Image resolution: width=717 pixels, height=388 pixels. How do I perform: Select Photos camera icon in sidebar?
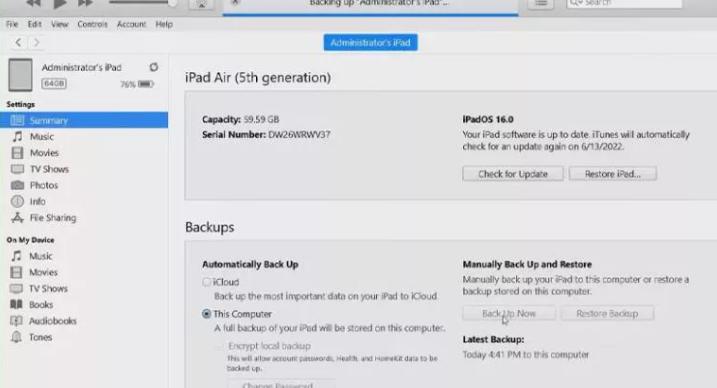pos(17,185)
